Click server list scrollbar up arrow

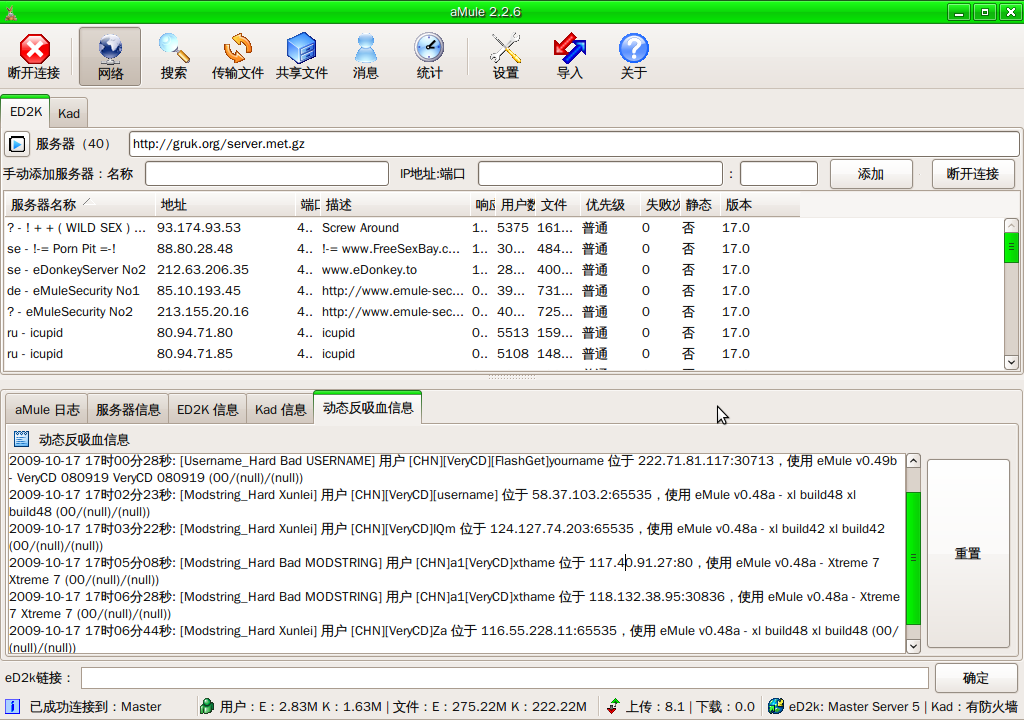pos(1011,226)
